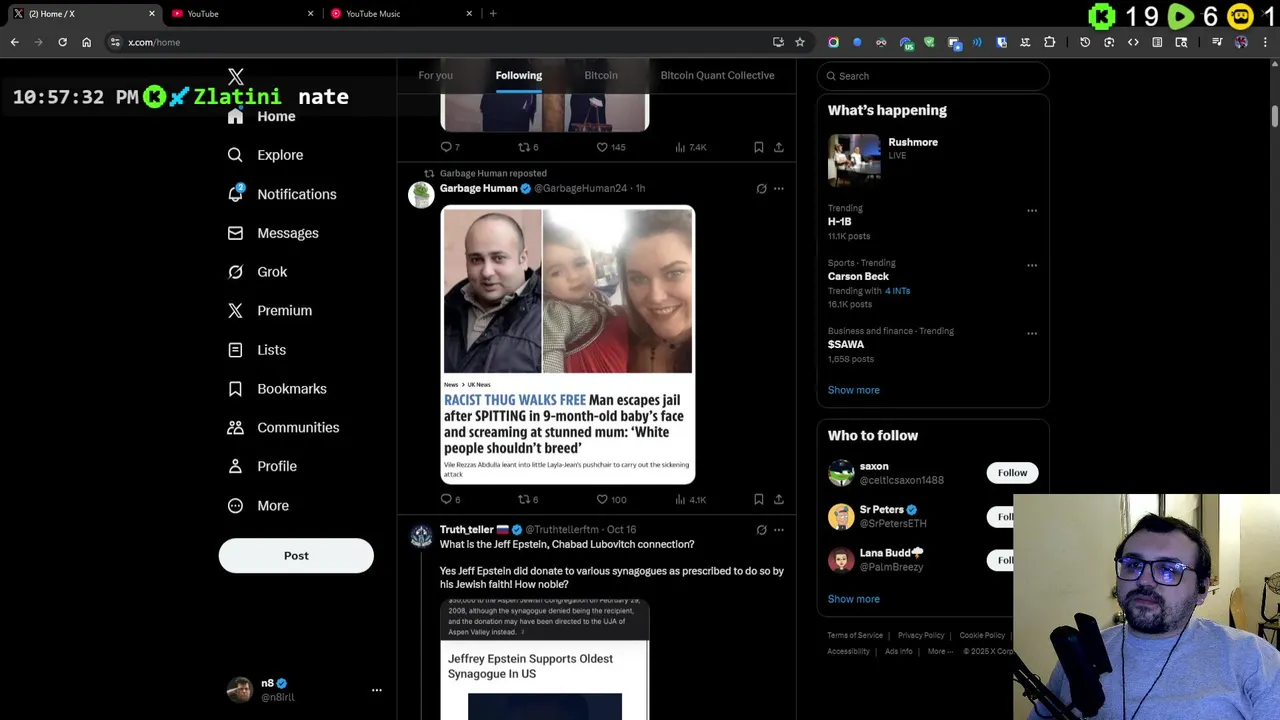This screenshot has width=1280, height=720.
Task: Open Garbage Human profile name
Action: 478,188
